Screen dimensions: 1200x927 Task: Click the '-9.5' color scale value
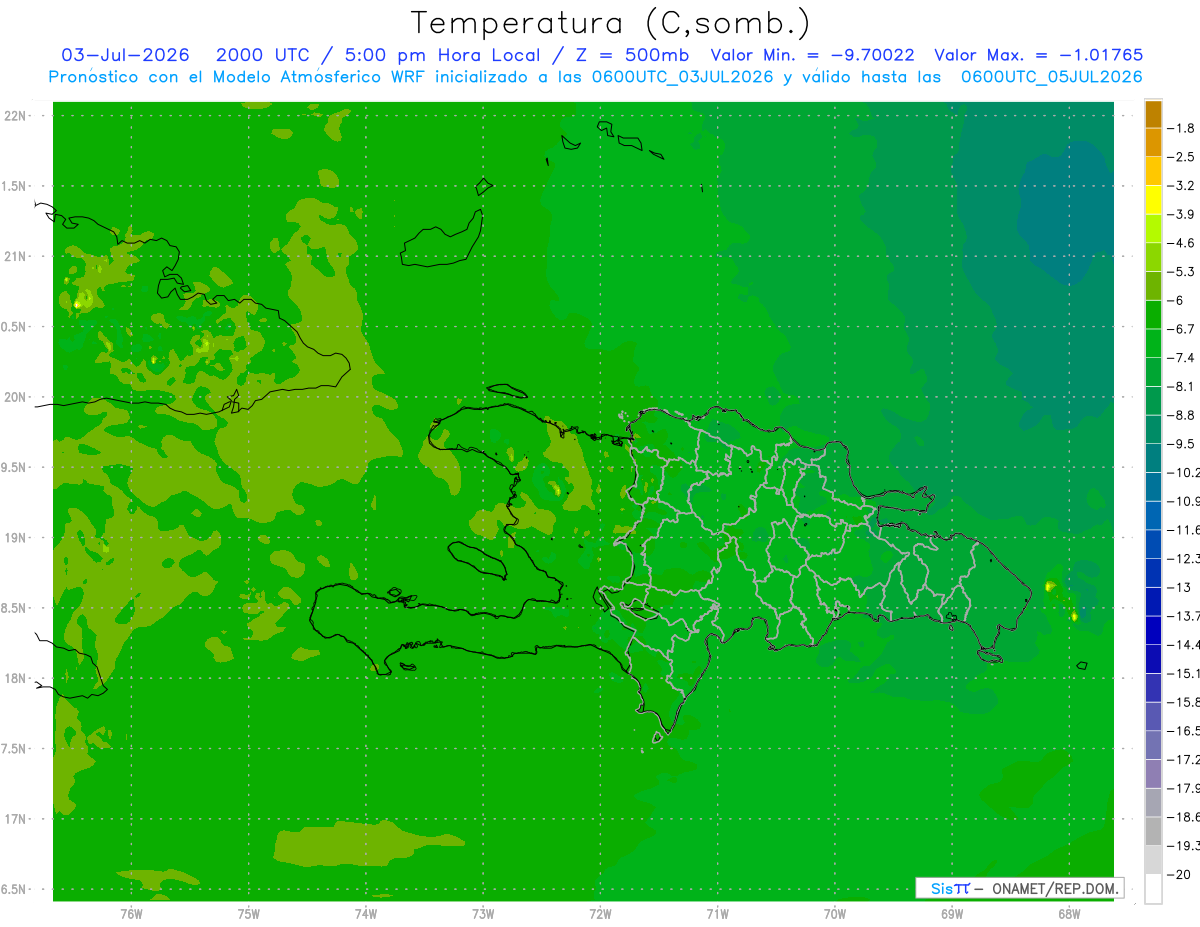point(1181,443)
